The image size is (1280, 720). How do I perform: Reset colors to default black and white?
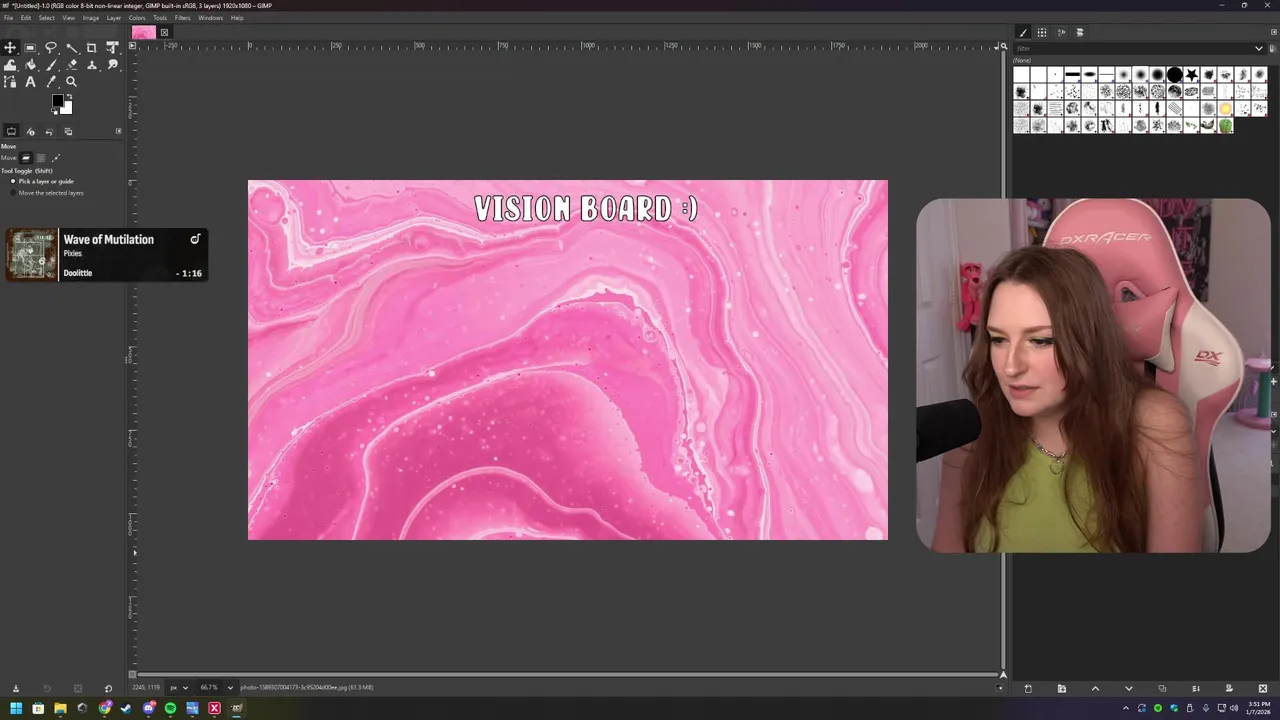tap(55, 111)
